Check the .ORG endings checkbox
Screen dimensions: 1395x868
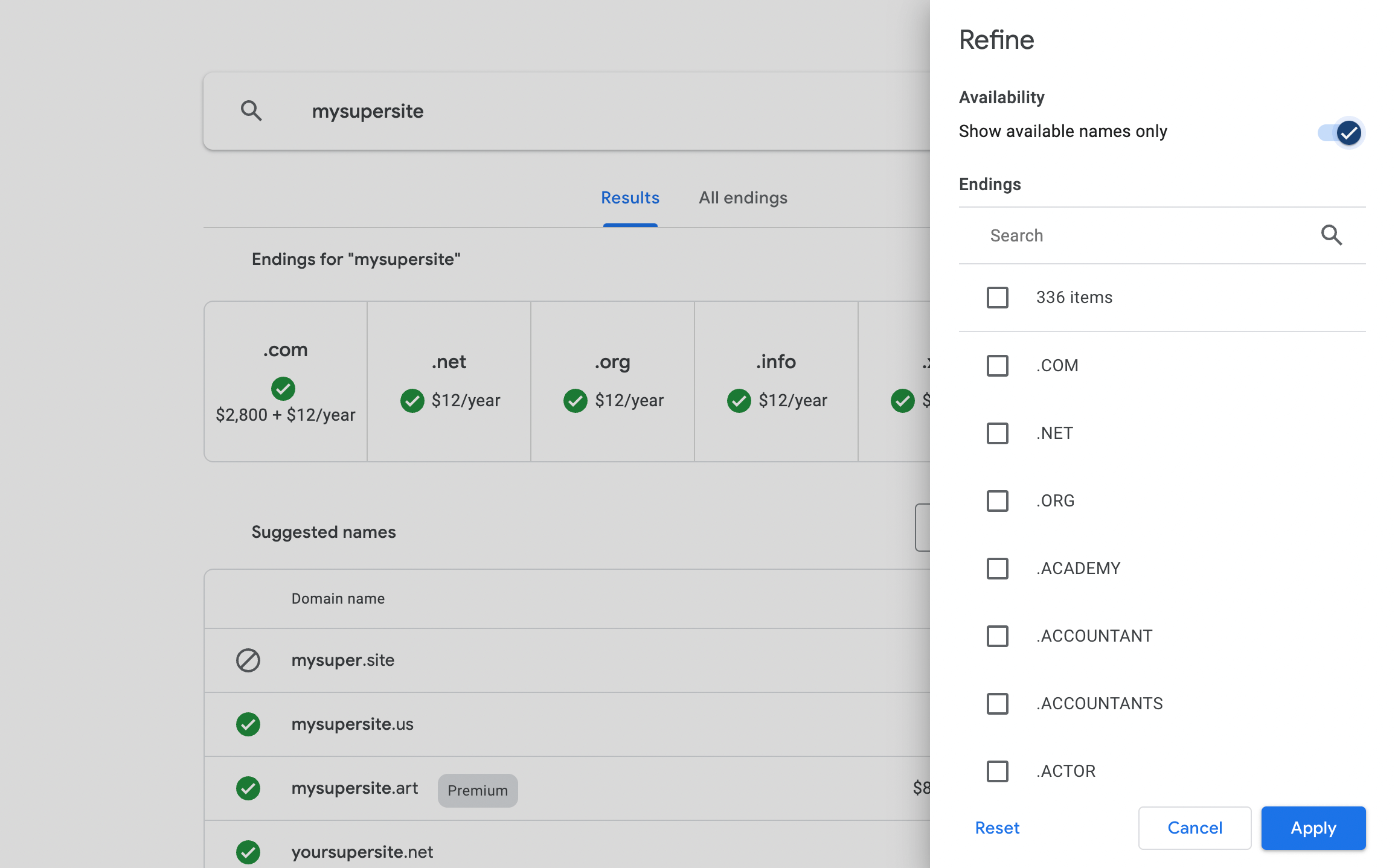click(x=997, y=501)
